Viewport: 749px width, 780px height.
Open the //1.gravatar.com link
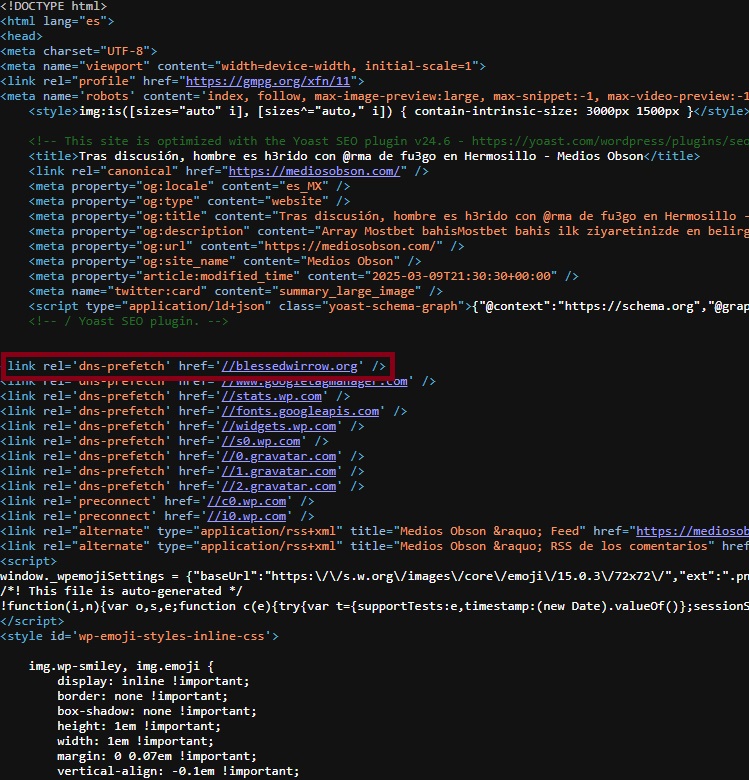tap(279, 471)
